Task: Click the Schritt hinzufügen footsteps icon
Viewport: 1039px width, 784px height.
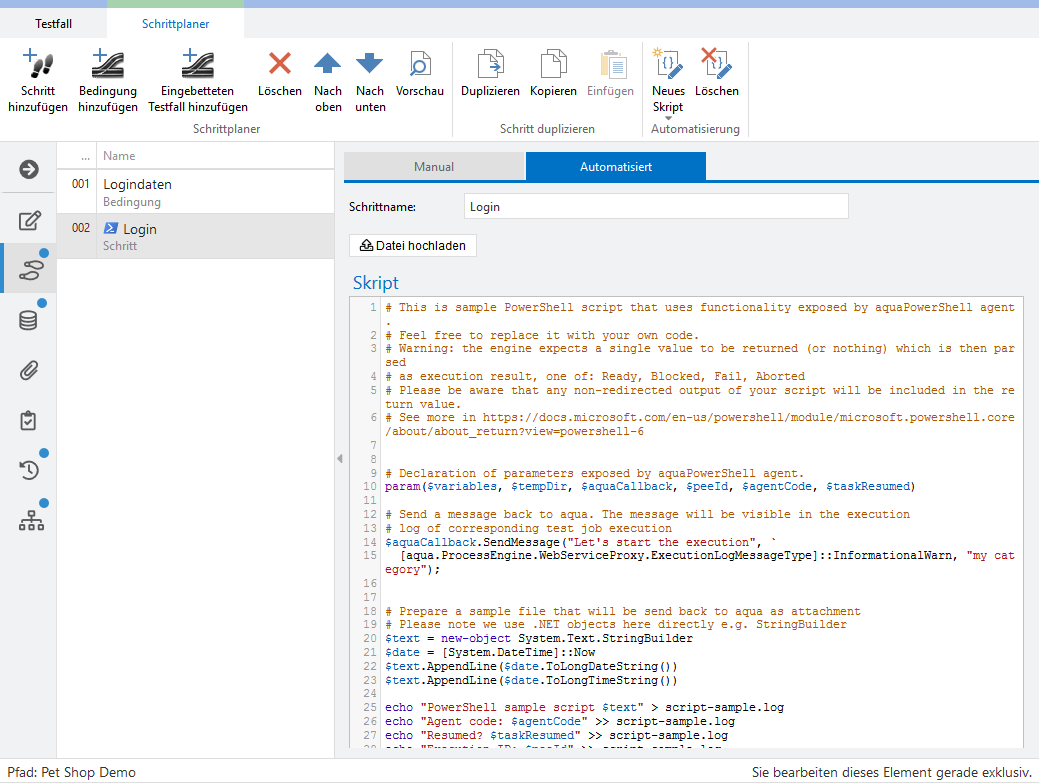Action: tap(38, 64)
